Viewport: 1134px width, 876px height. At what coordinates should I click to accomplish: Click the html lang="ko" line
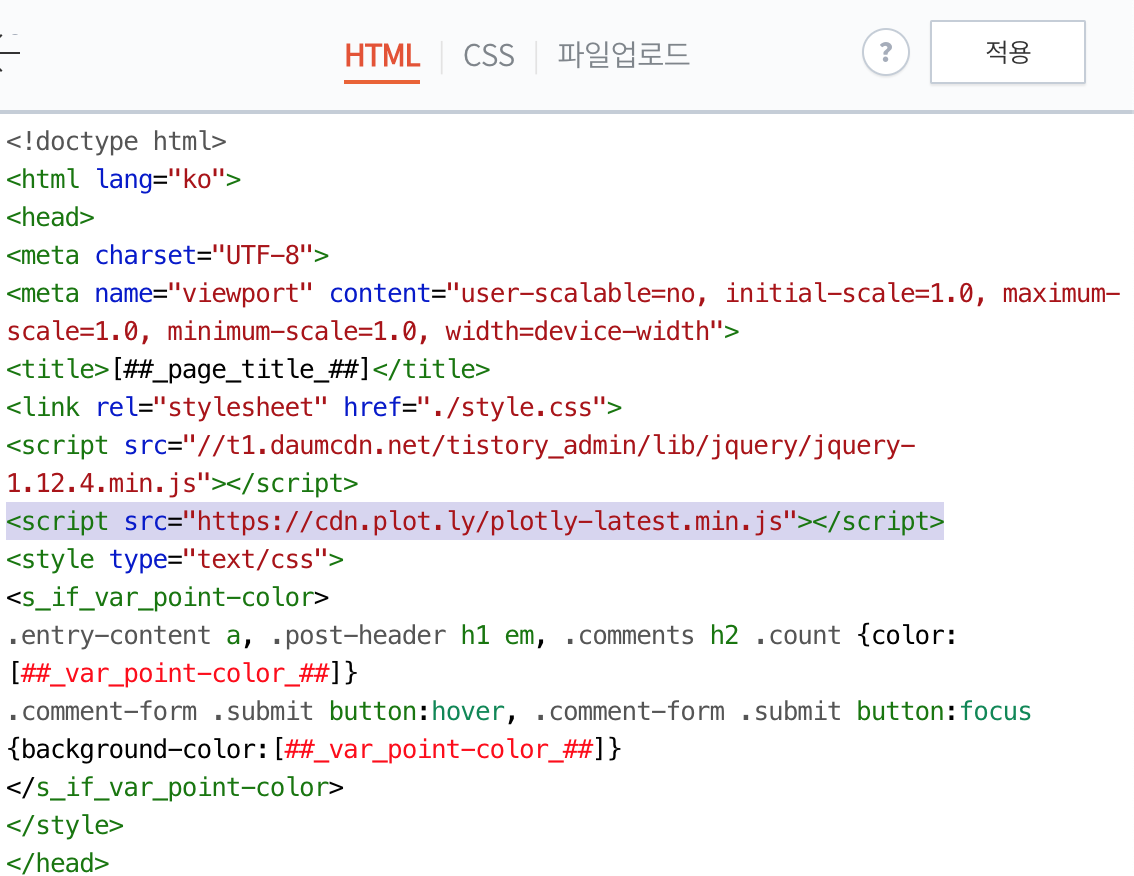pos(124,179)
